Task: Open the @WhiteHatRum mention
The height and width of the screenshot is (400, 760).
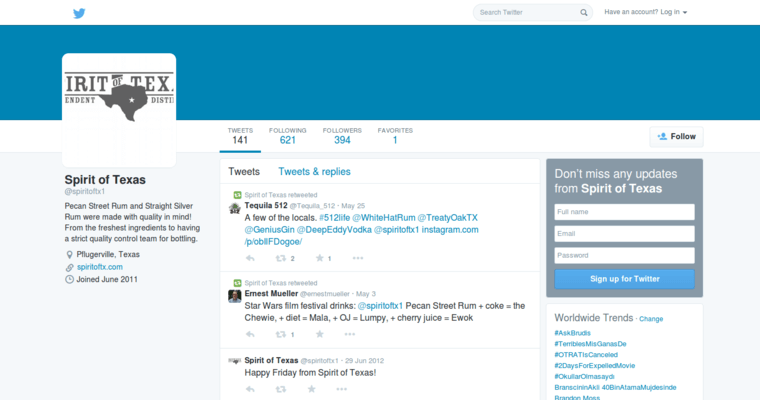Action: (x=384, y=218)
